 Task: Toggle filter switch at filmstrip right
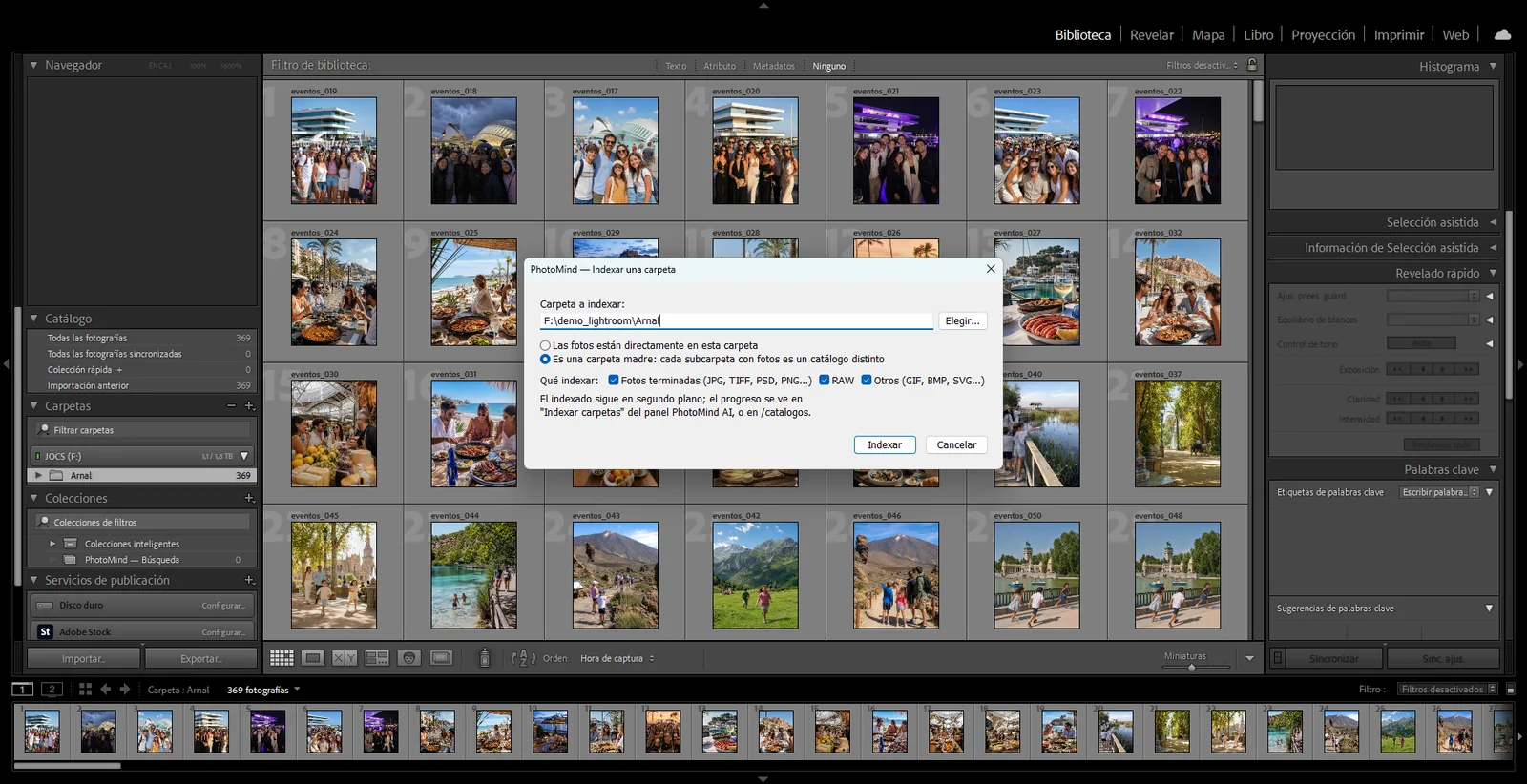pos(1510,689)
